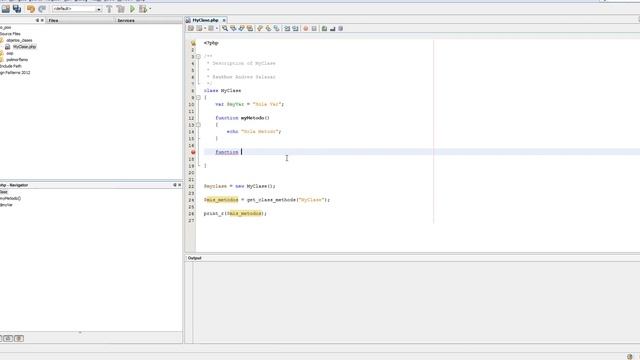This screenshot has height=360, width=640.
Task: Run the project with the green arrow
Action: (133, 9)
